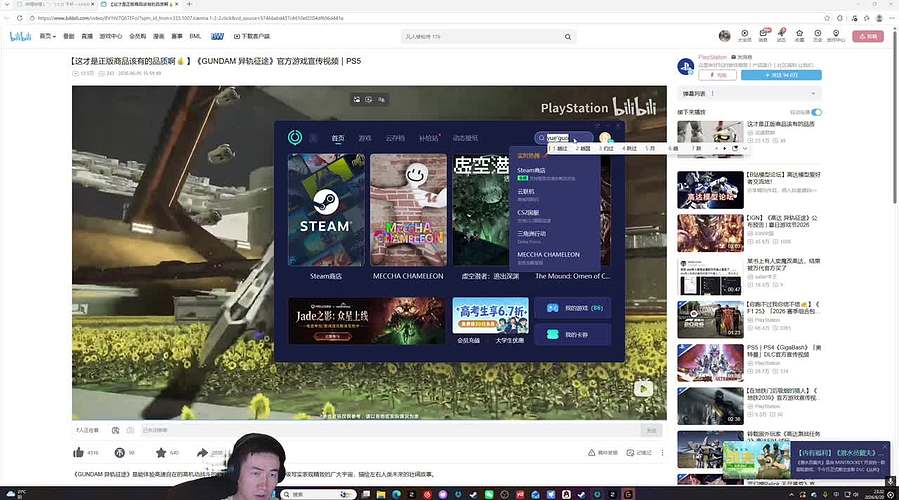
Task: Click the launcher search input field
Action: [563, 138]
